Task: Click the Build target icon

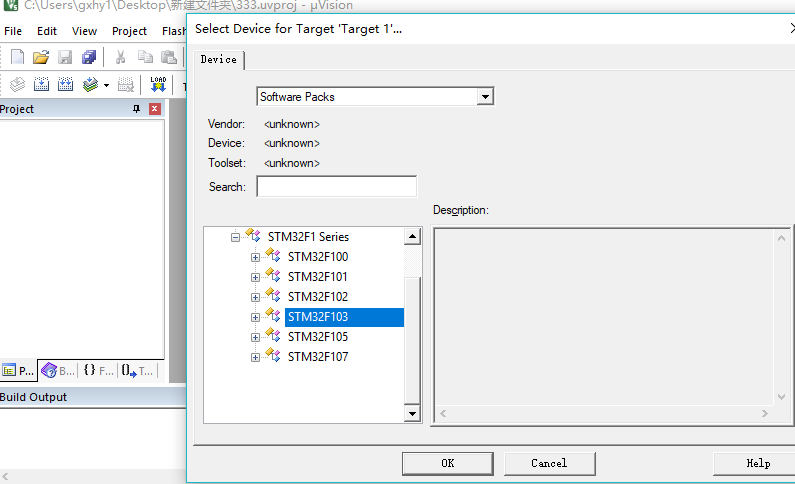Action: (x=41, y=84)
